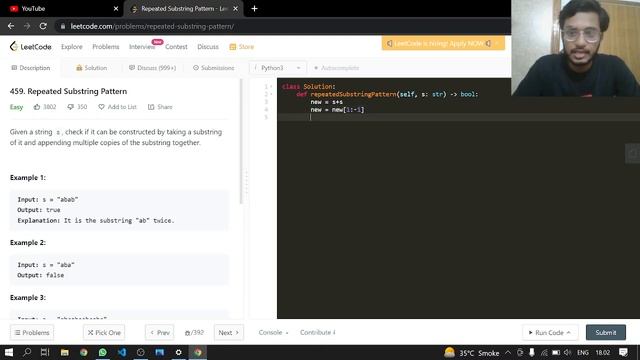Image resolution: width=640 pixels, height=360 pixels.
Task: Click on code line new = s+s
Action: pyautogui.click(x=327, y=102)
